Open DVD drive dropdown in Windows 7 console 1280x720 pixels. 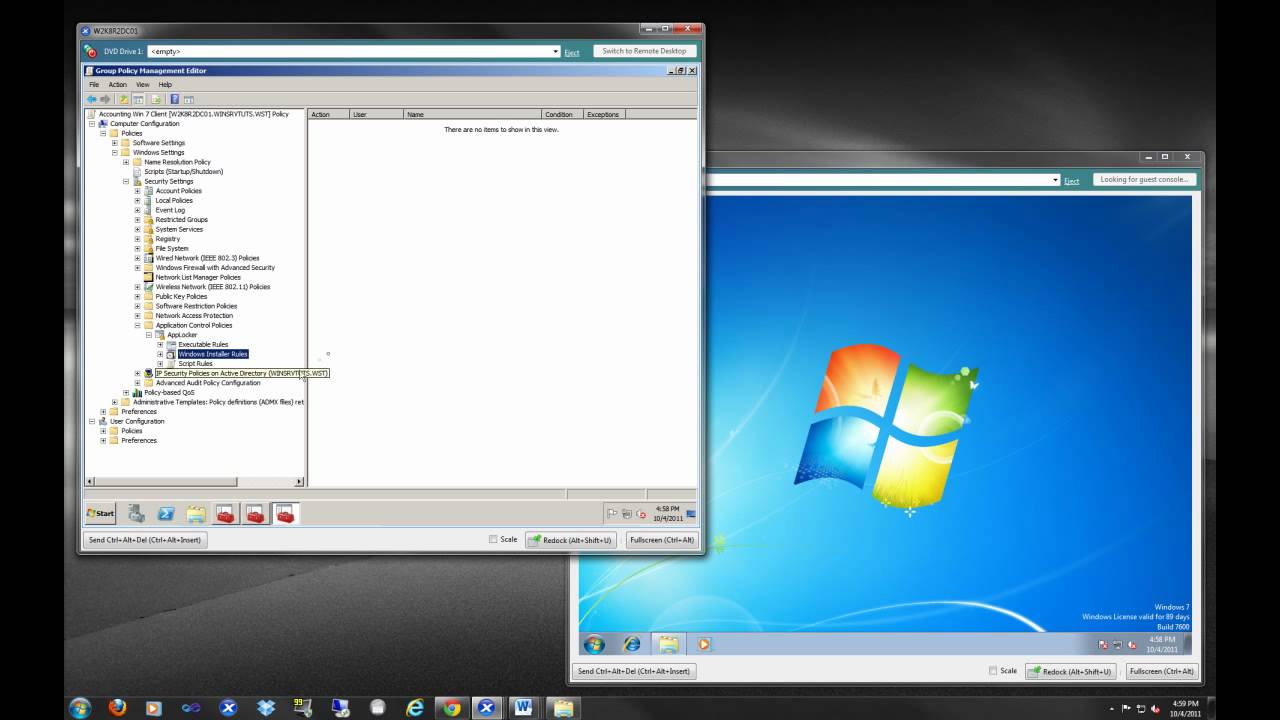pos(1055,180)
